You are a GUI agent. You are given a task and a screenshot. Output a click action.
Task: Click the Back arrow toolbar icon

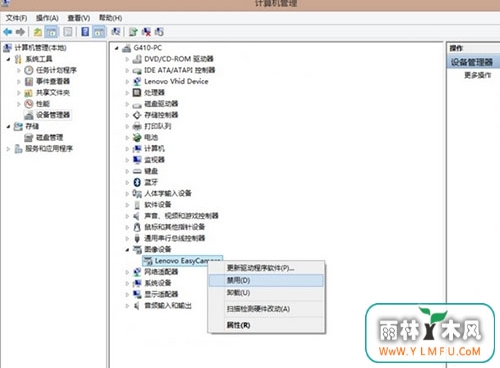coord(7,32)
